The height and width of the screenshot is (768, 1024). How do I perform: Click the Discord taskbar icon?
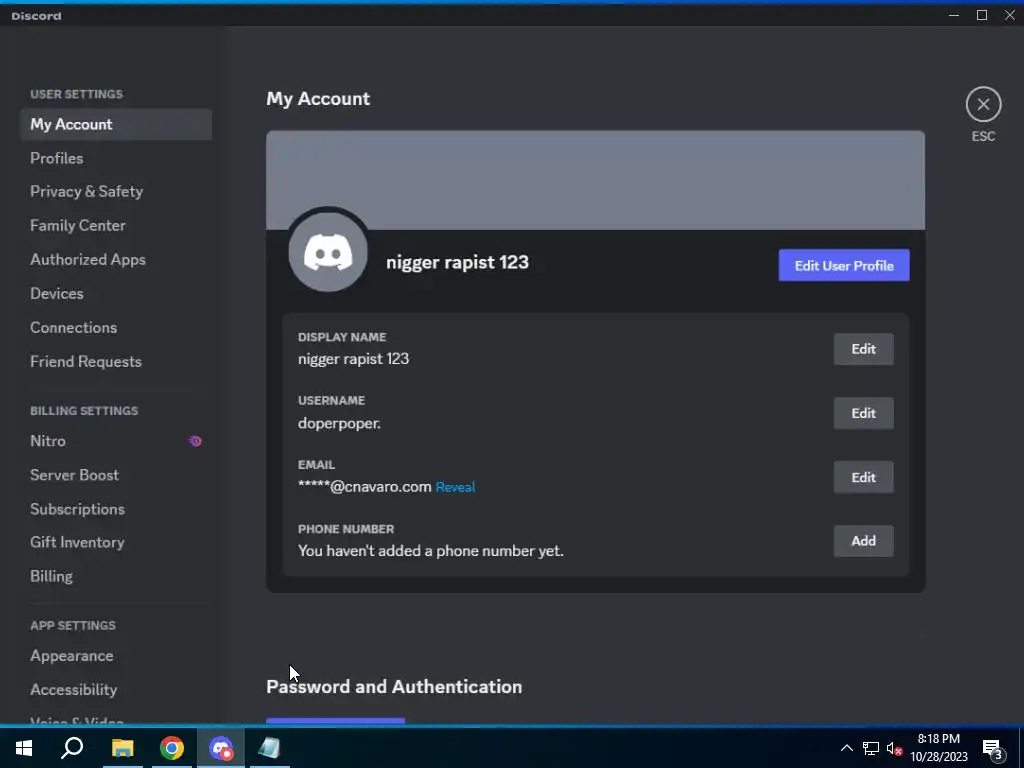pyautogui.click(x=221, y=748)
